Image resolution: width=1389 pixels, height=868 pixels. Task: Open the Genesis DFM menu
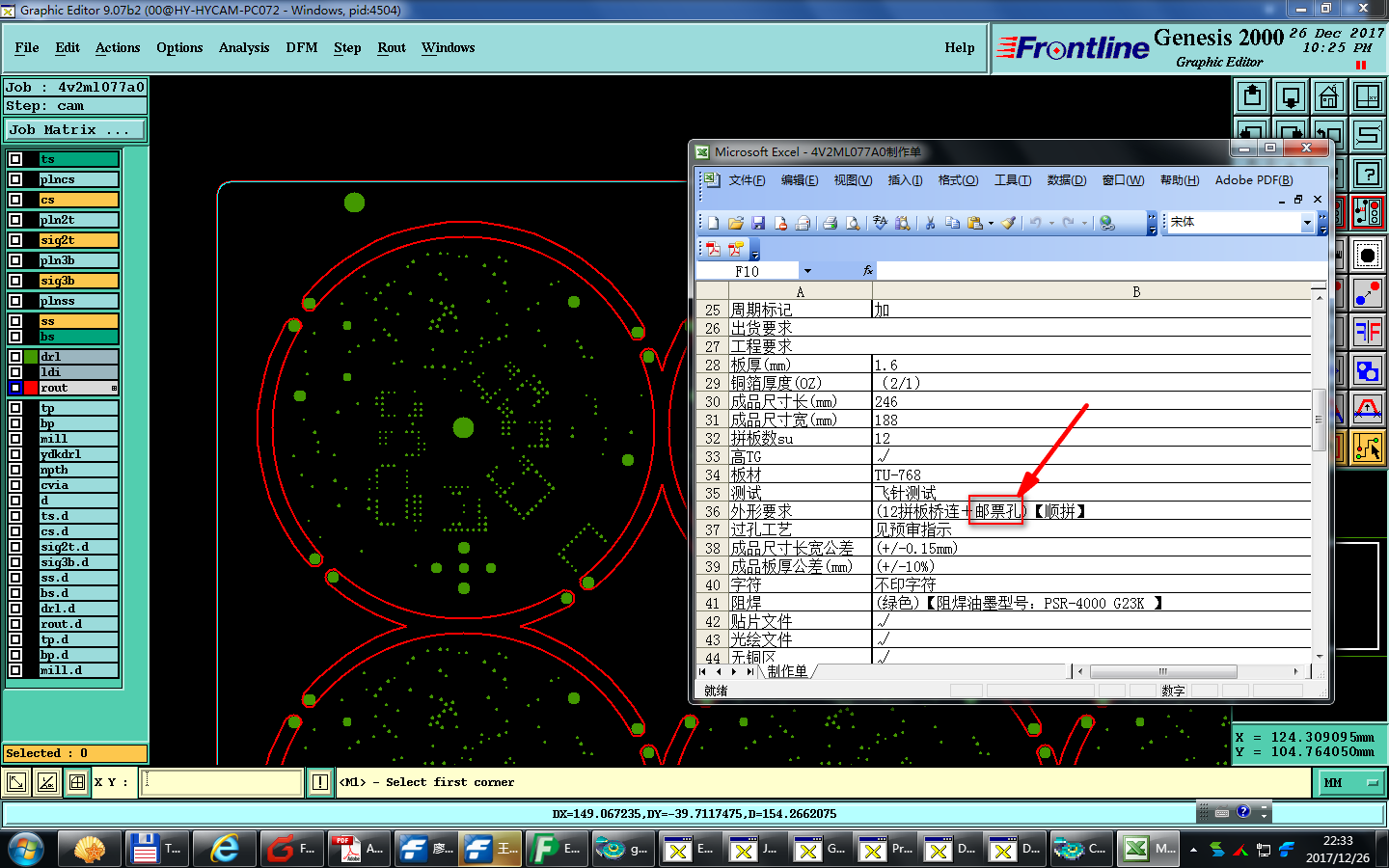click(x=302, y=47)
